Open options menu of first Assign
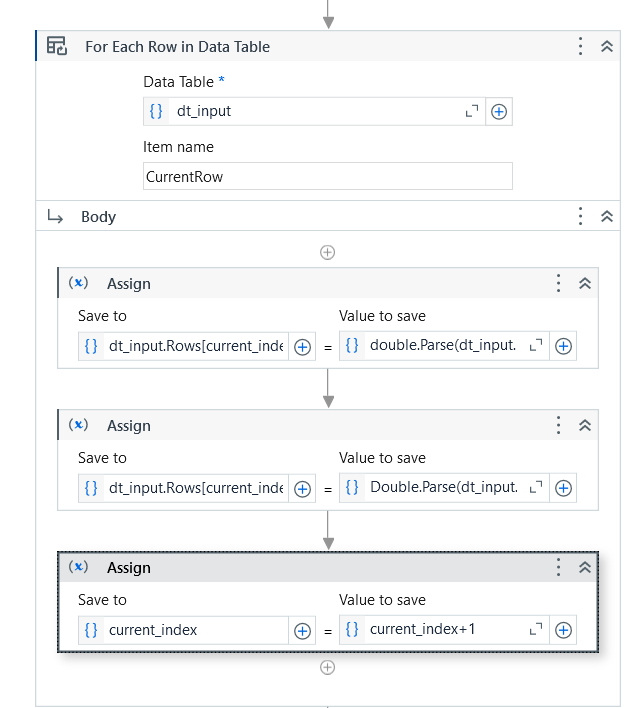The width and height of the screenshot is (634, 708). 559,283
